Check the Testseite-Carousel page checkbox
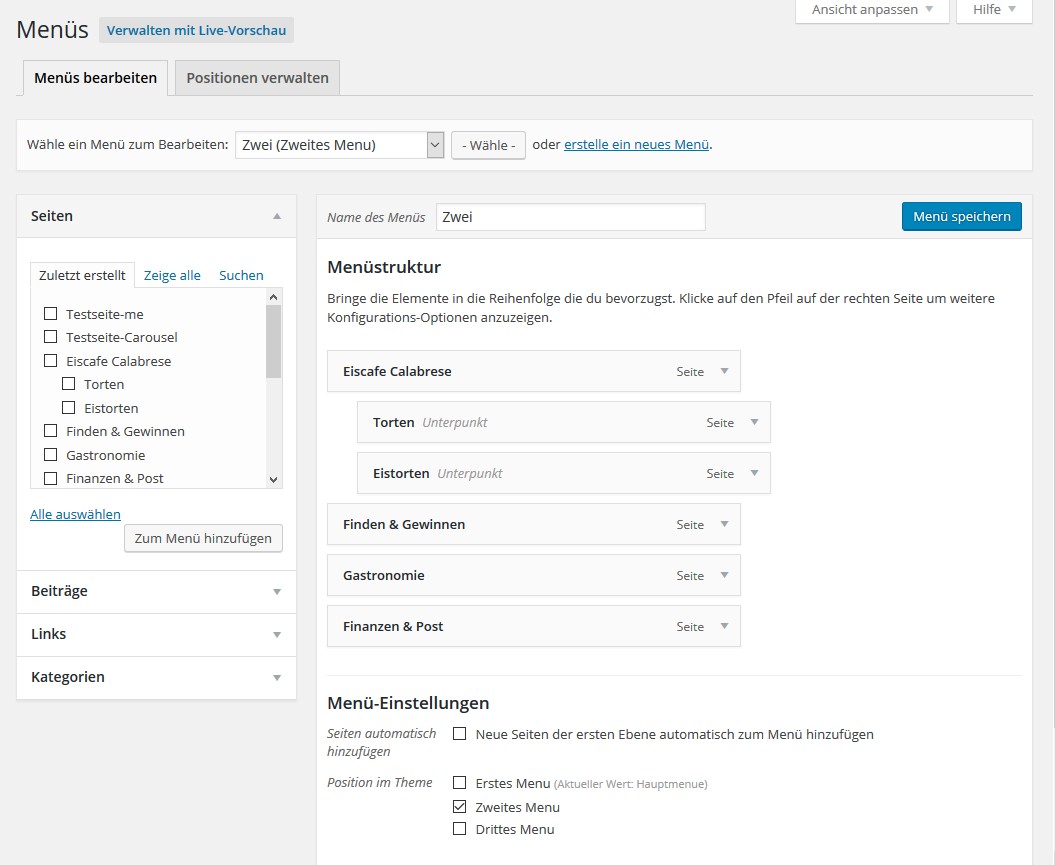The image size is (1055, 865). [x=50, y=338]
